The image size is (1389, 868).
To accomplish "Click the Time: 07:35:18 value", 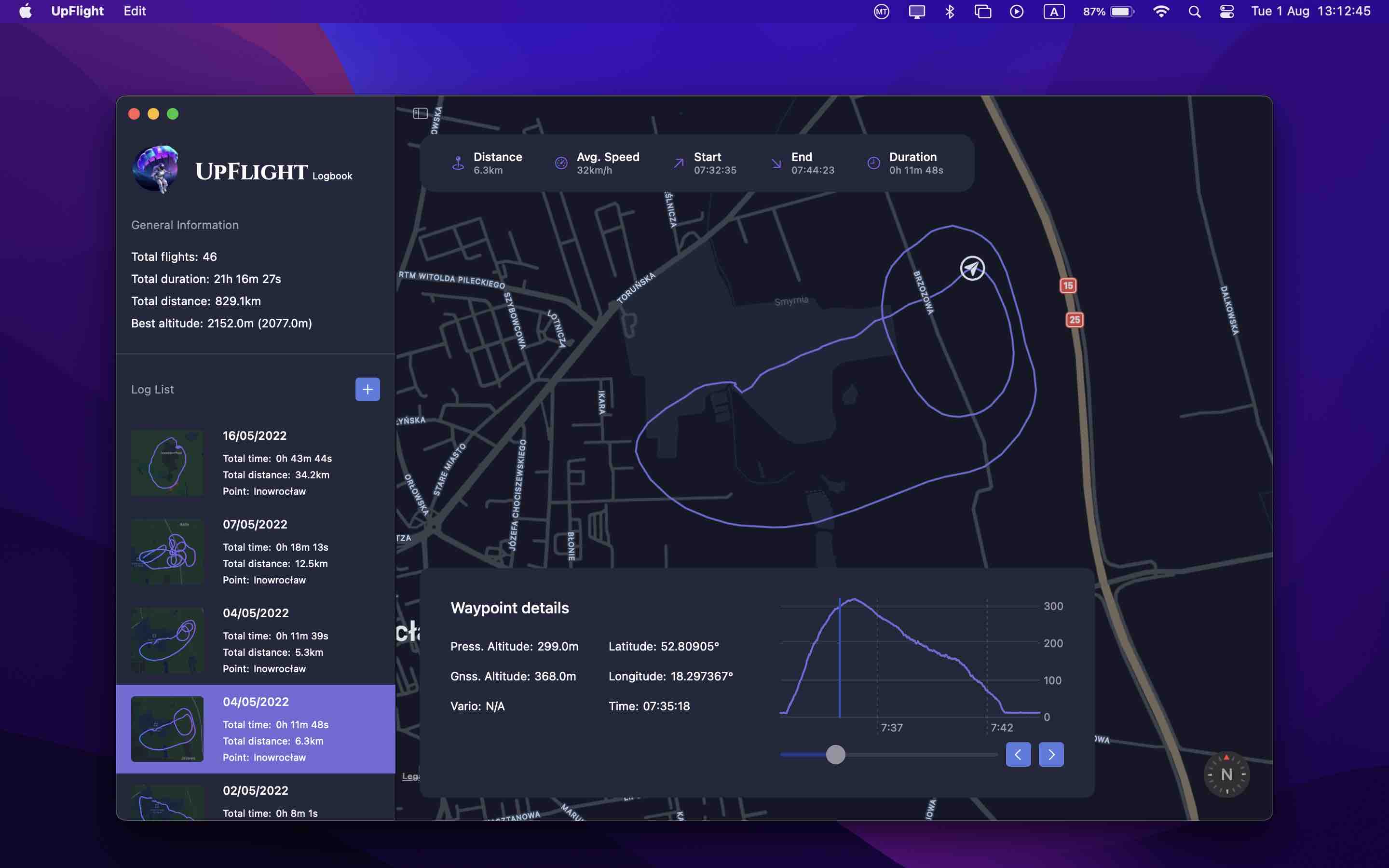I will tap(649, 706).
